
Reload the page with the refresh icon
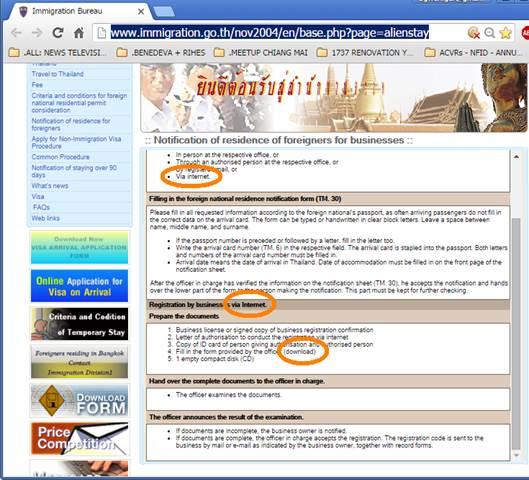click(58, 33)
